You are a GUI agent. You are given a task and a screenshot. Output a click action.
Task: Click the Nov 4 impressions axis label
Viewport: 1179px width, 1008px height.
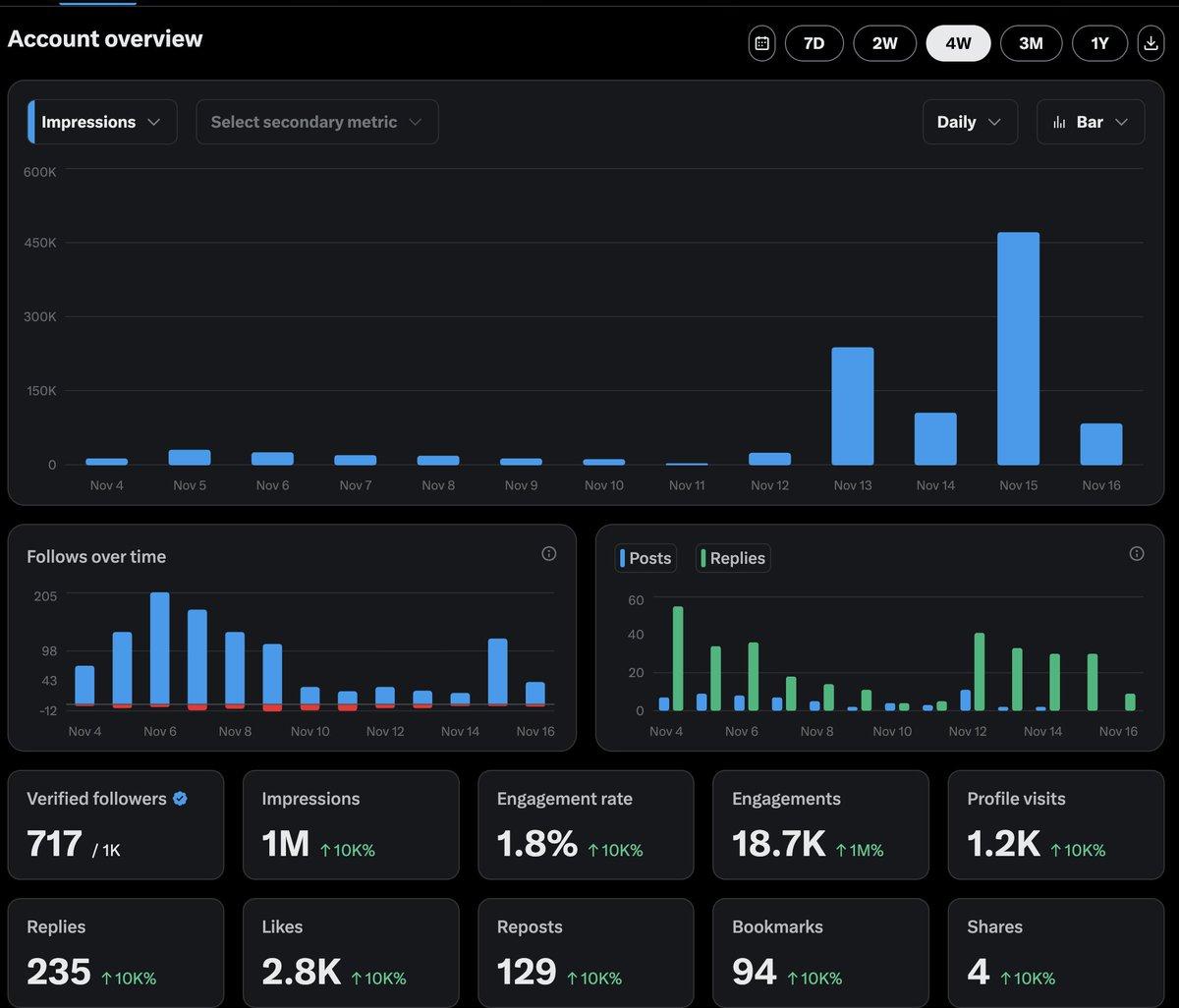[107, 485]
